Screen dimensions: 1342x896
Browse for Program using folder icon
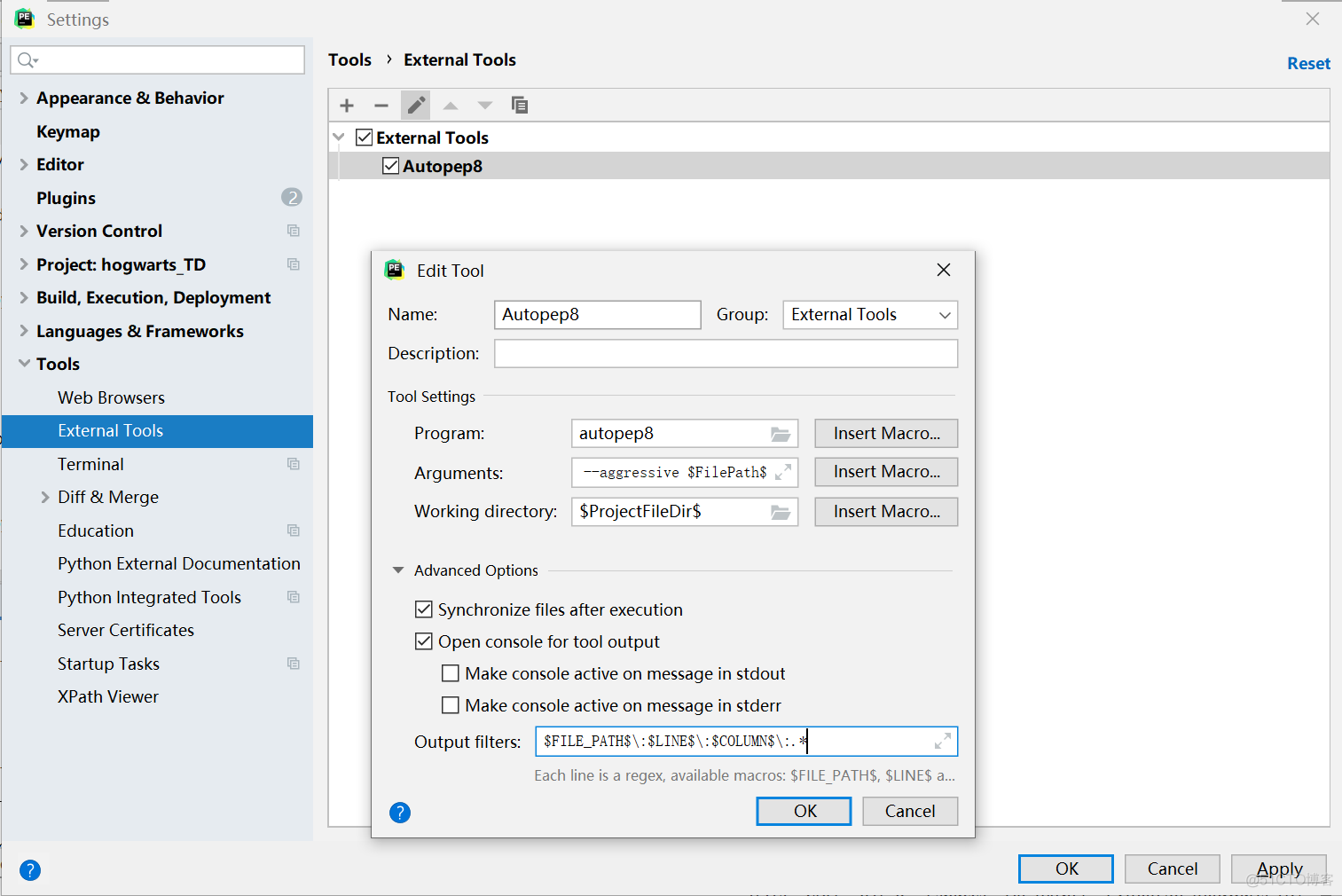point(781,434)
